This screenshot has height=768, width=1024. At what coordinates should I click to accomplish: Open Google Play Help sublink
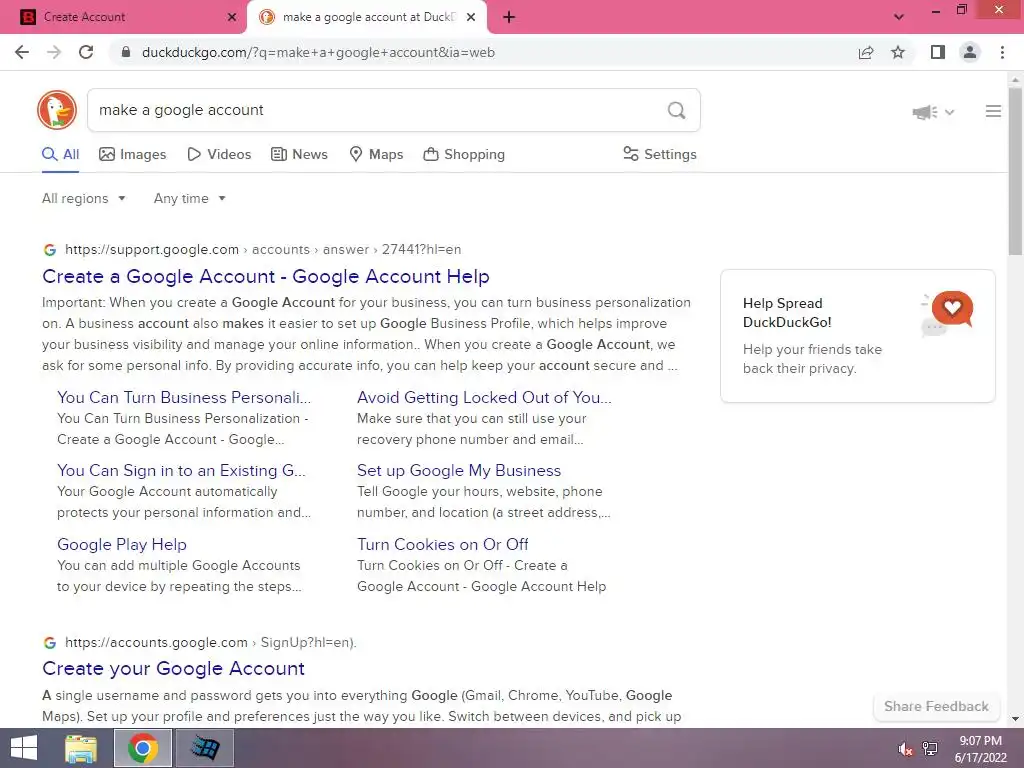[121, 544]
